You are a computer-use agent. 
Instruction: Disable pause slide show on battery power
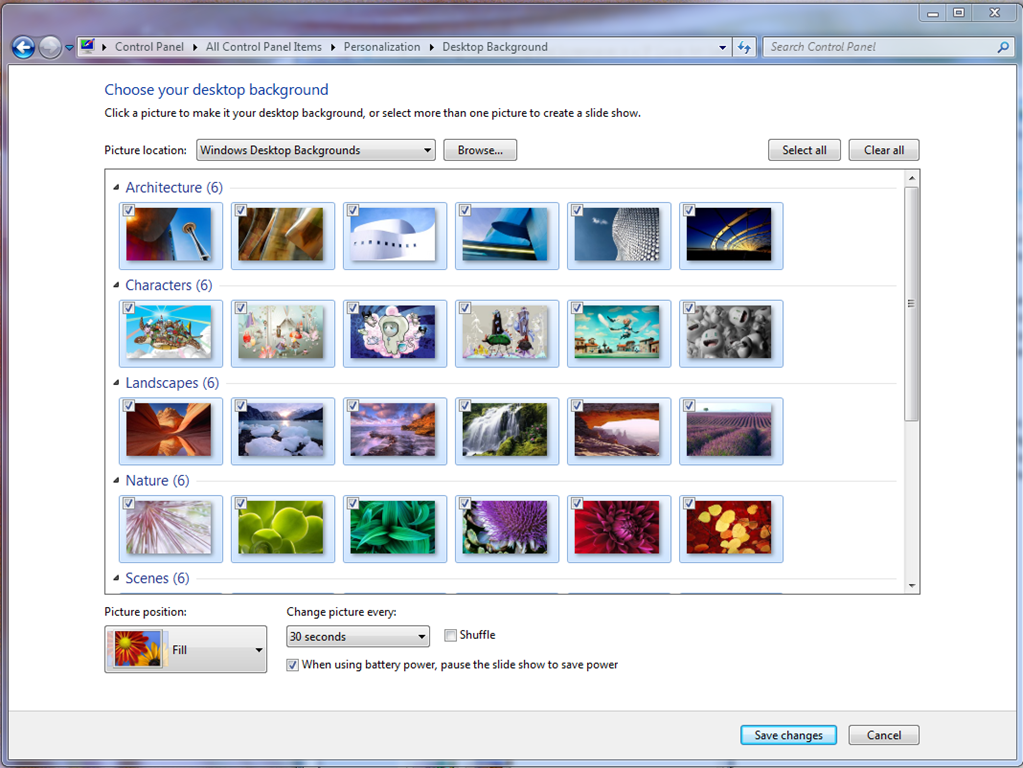click(x=292, y=665)
